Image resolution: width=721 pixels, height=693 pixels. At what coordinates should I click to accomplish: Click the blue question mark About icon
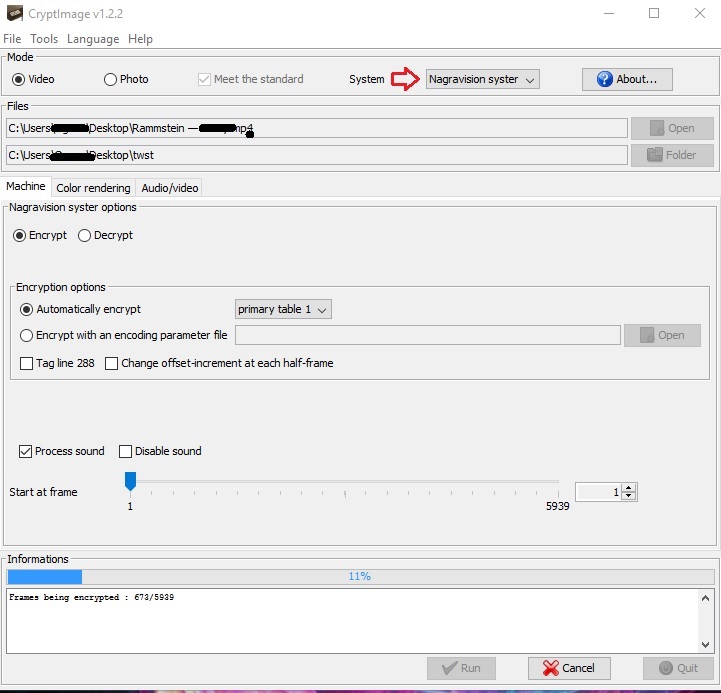click(x=604, y=79)
